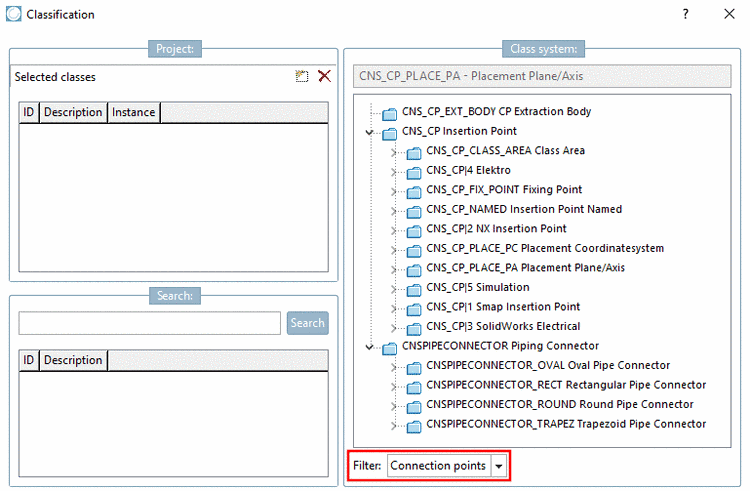Viewport: 750px width, 491px height.
Task: Select CNS_CP|2 NX Insertion Point text
Action: pos(496,229)
